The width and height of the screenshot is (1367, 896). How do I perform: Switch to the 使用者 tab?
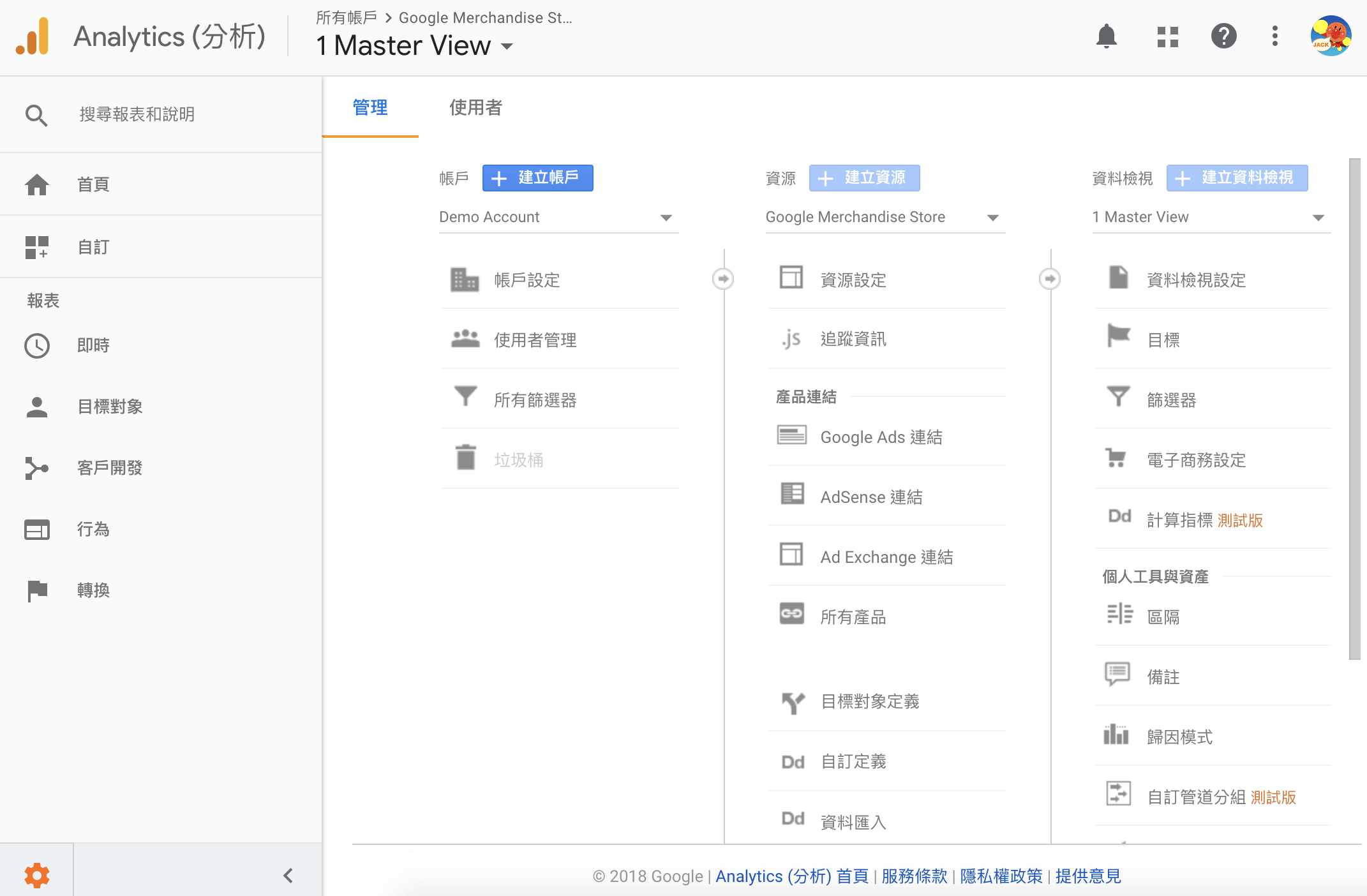(475, 107)
